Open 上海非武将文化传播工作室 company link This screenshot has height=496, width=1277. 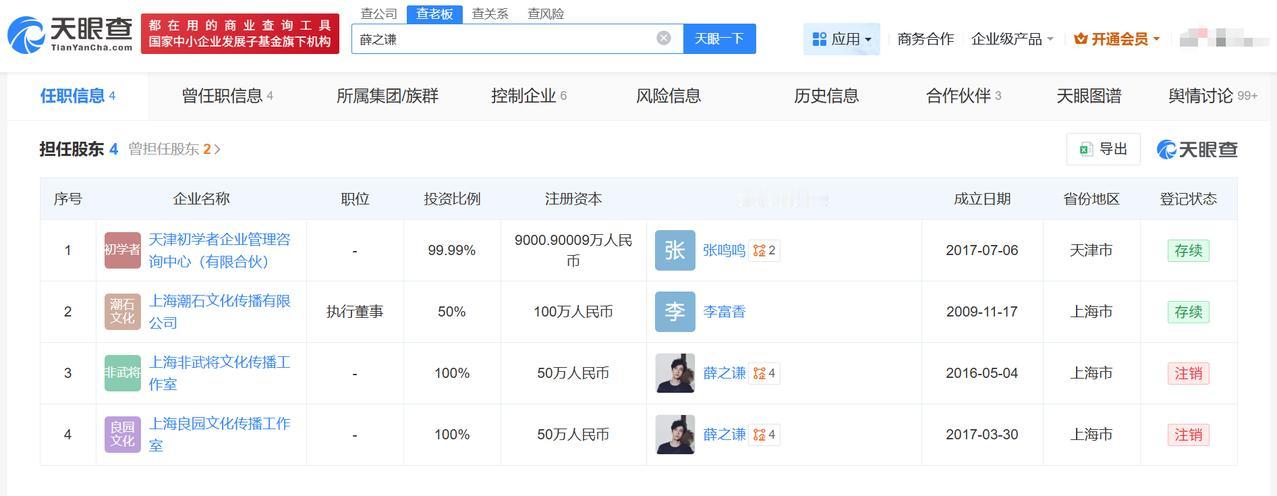220,373
